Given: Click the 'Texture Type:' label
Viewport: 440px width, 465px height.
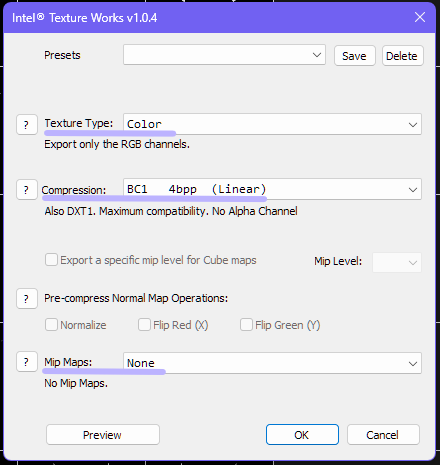Looking at the screenshot, I should 79,123.
